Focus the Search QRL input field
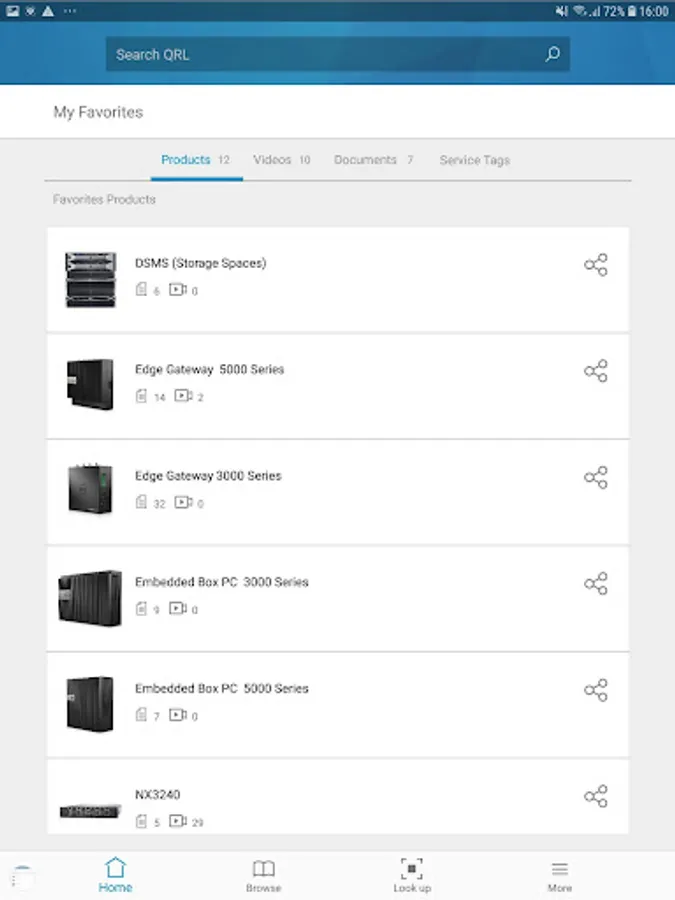Image resolution: width=675 pixels, height=900 pixels. click(338, 54)
